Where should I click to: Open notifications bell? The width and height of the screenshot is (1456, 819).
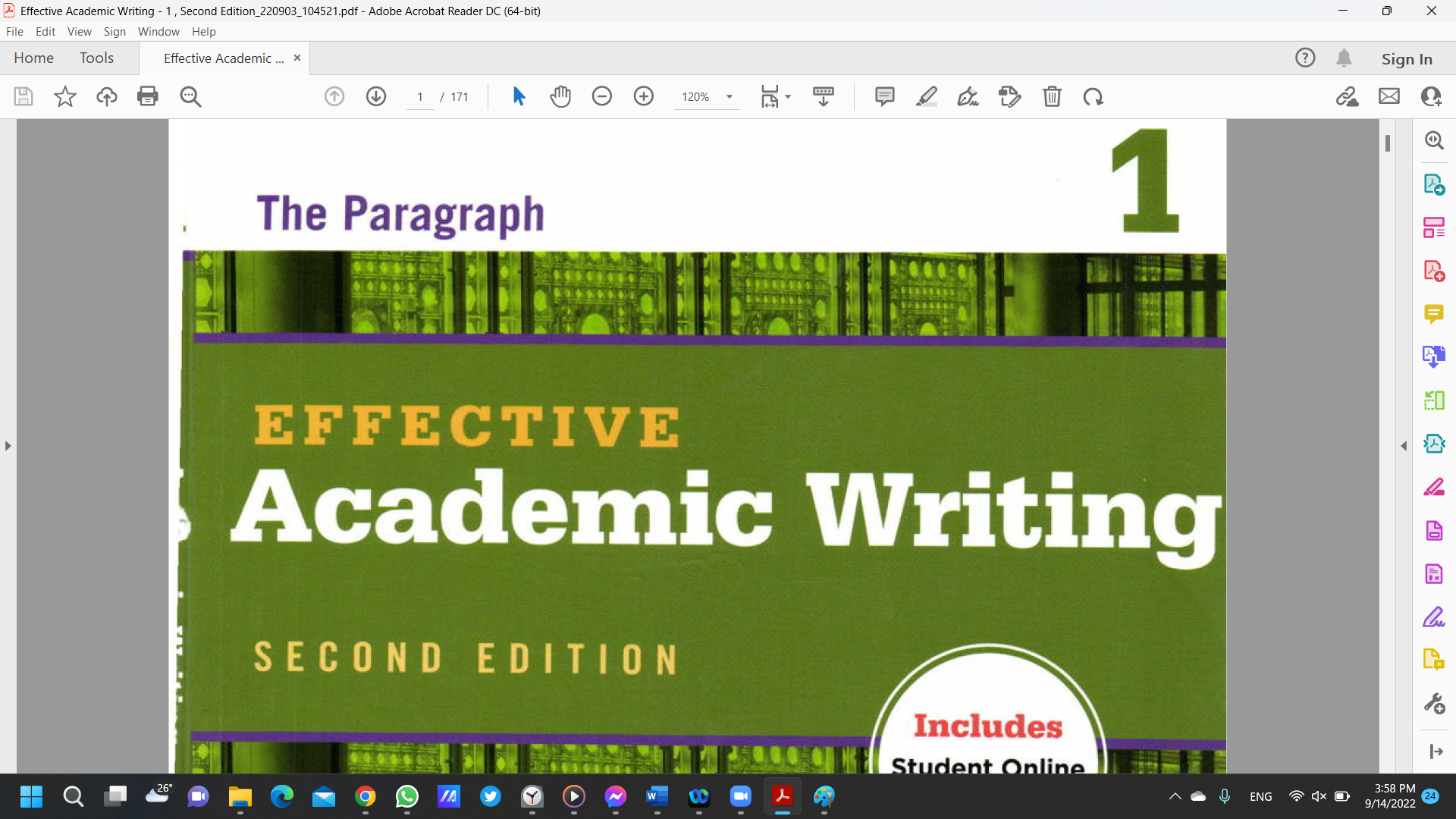click(x=1345, y=58)
